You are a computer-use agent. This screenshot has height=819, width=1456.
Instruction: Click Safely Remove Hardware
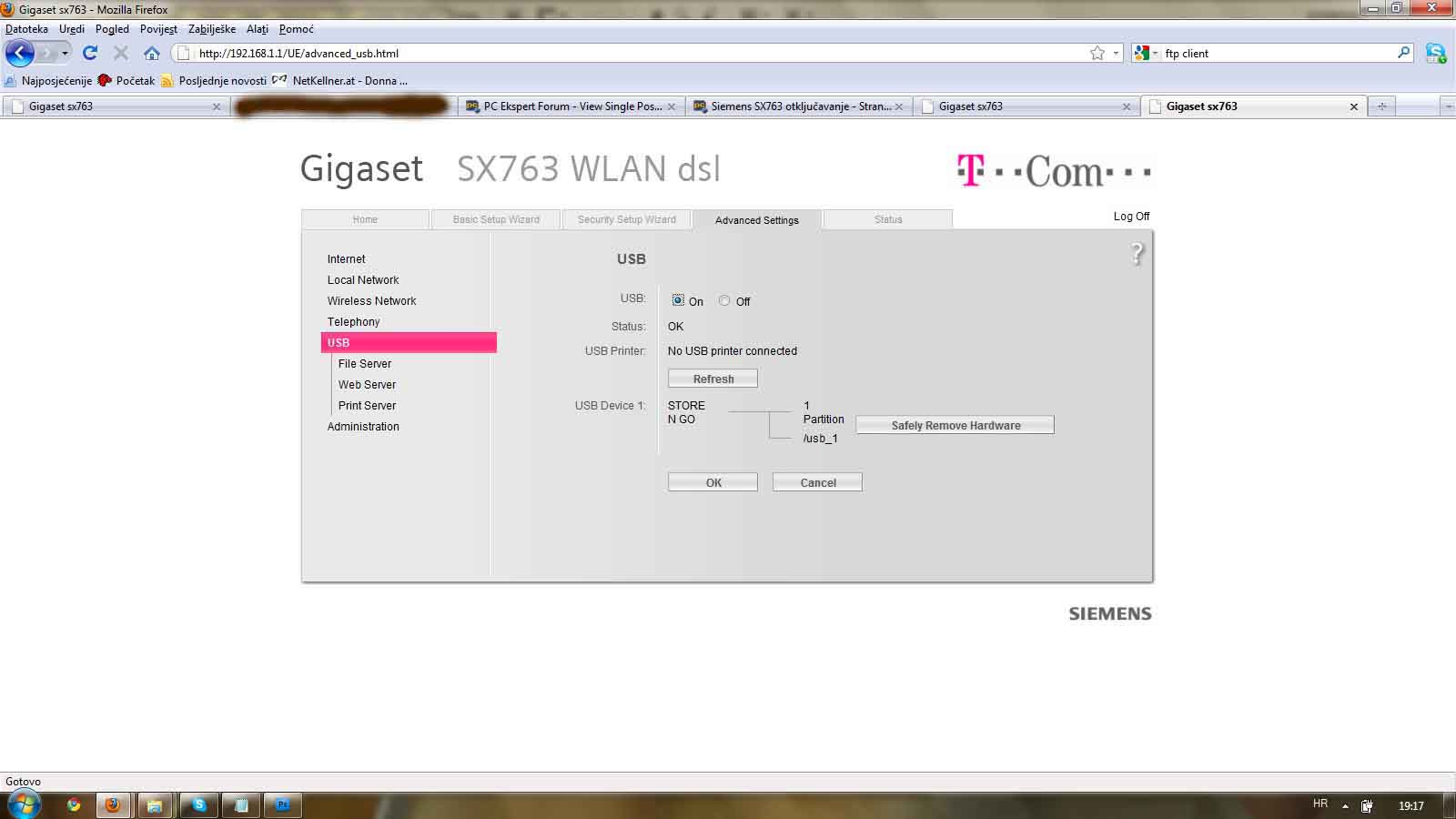click(x=955, y=425)
